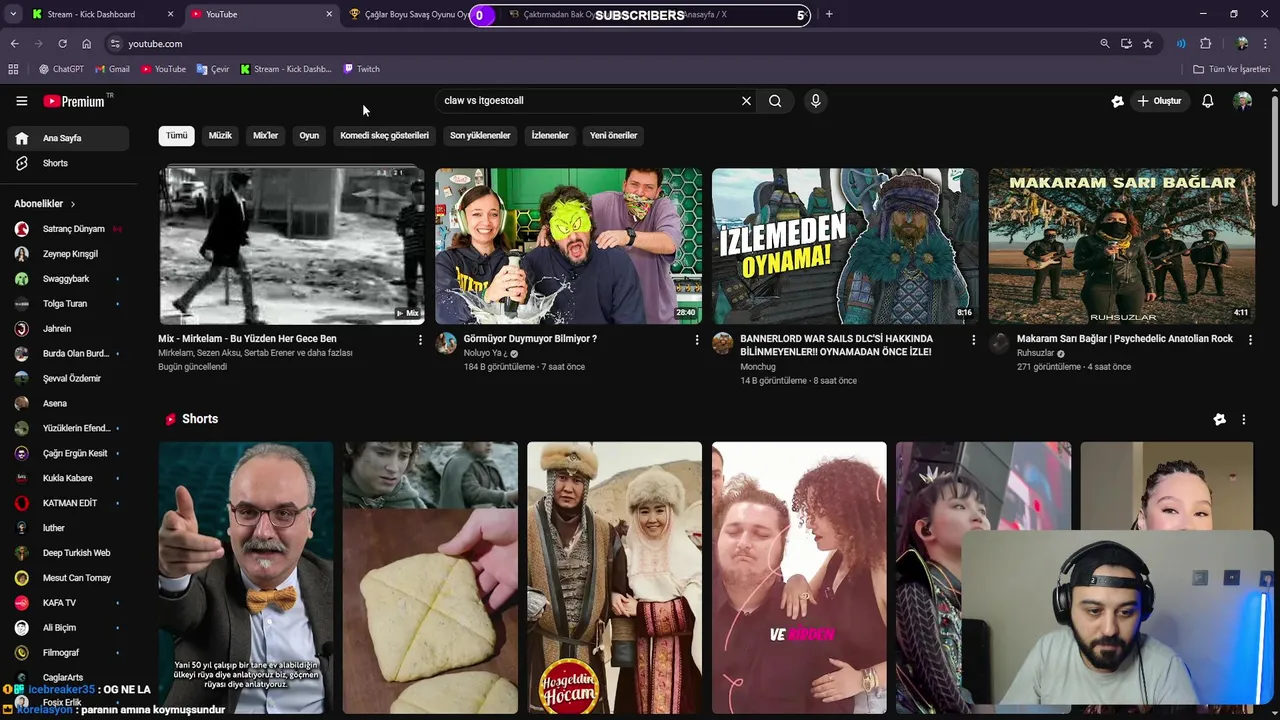Click the magnifier search button
The height and width of the screenshot is (720, 1280).
(x=775, y=101)
